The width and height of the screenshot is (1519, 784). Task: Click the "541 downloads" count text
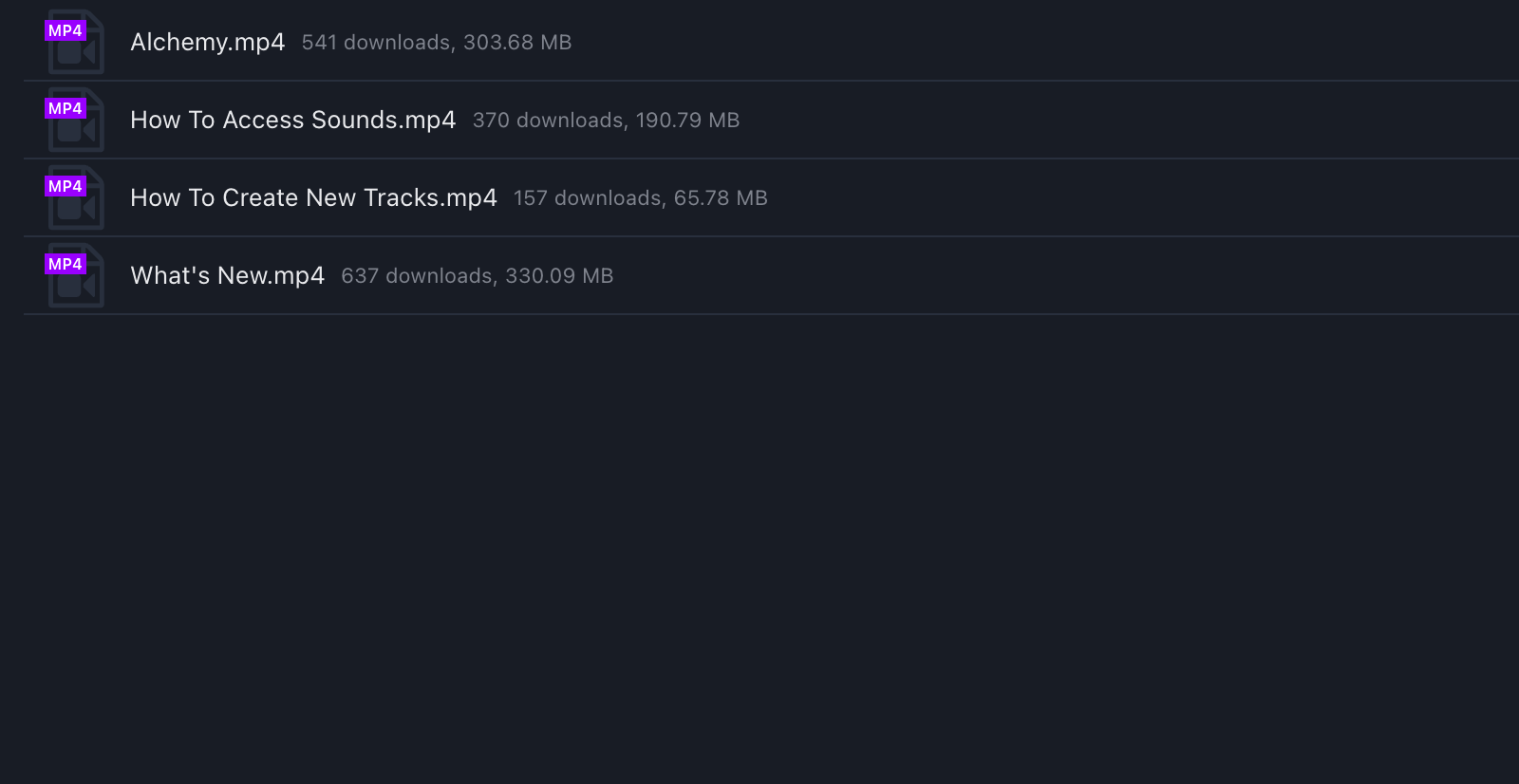point(377,43)
